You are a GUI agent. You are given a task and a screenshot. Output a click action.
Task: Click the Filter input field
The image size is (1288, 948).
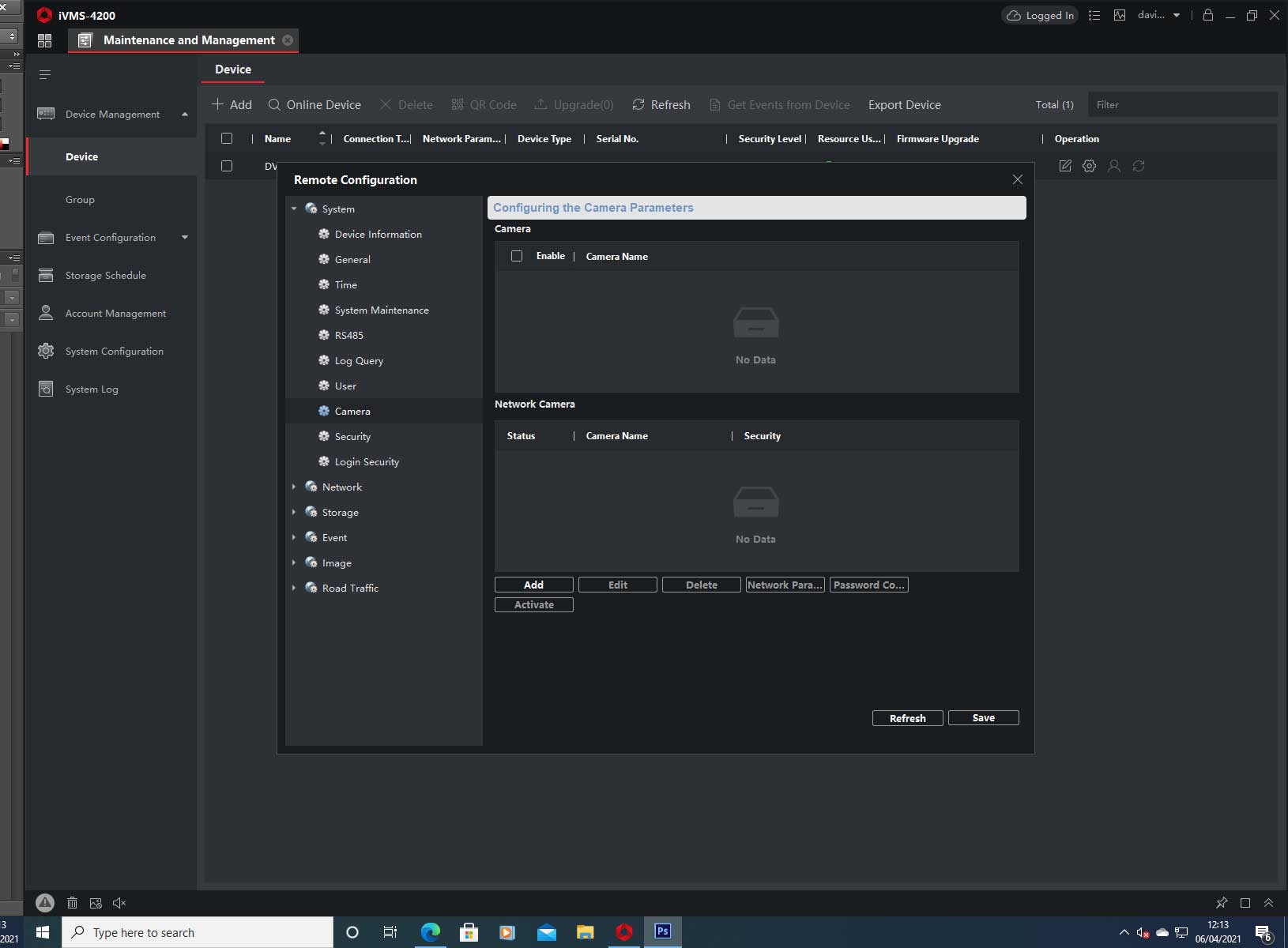click(1181, 104)
